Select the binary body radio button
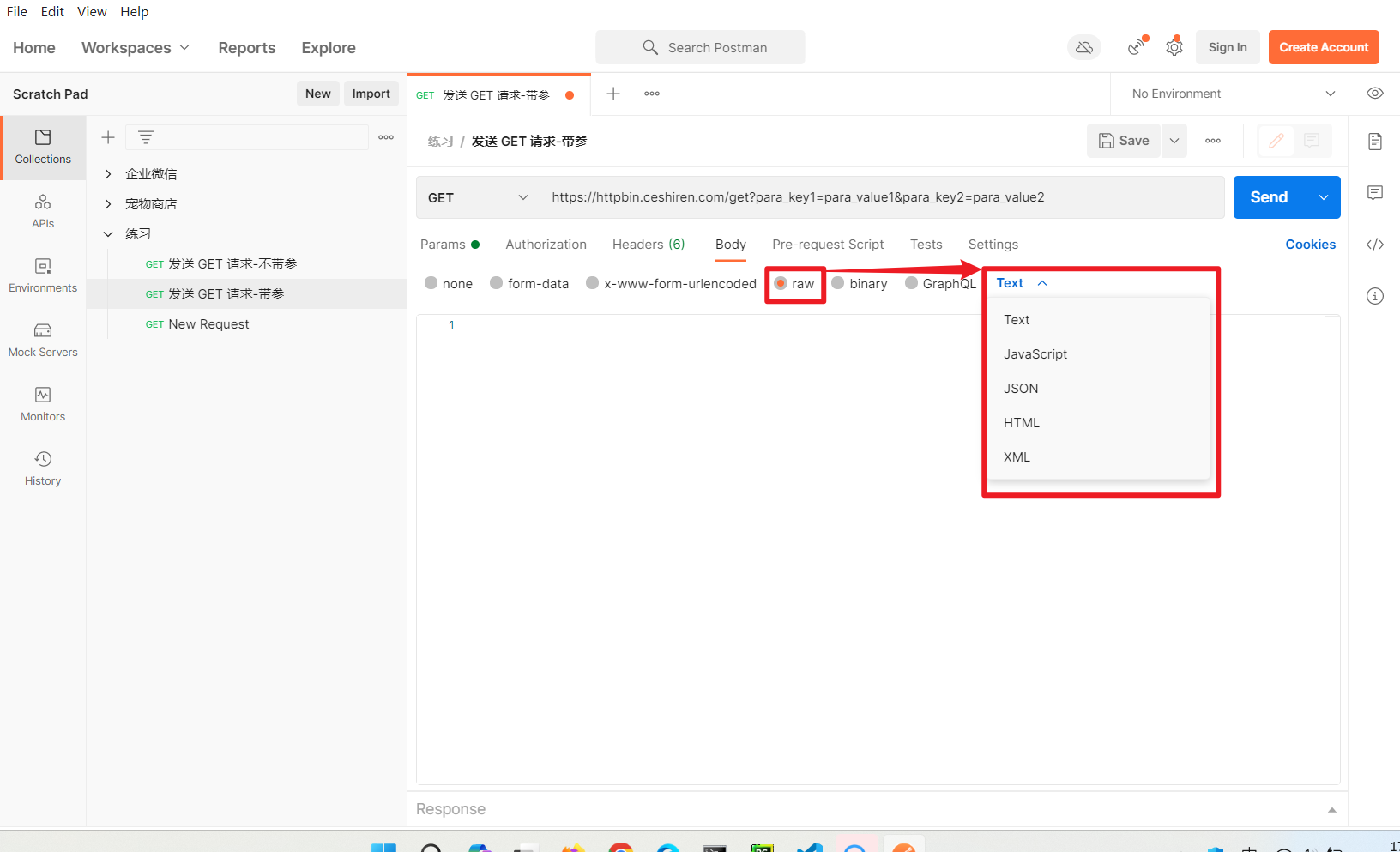1400x852 pixels. (838, 283)
